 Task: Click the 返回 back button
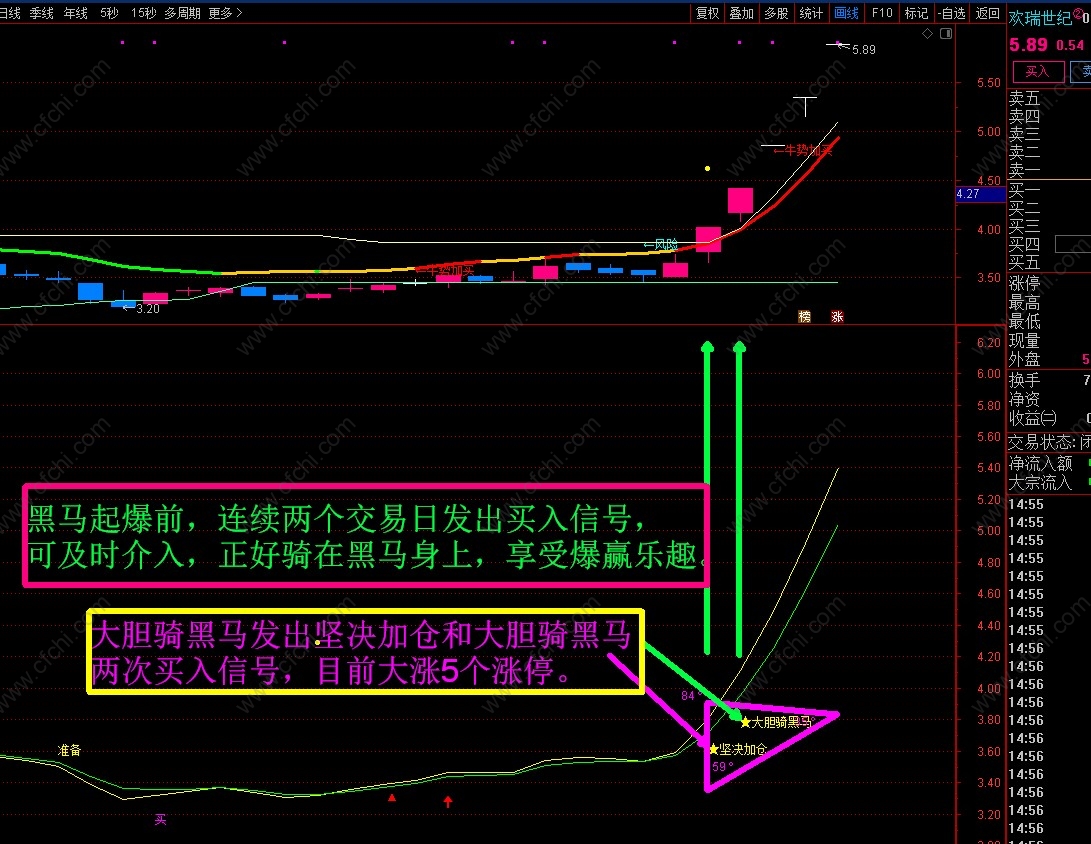tap(987, 13)
